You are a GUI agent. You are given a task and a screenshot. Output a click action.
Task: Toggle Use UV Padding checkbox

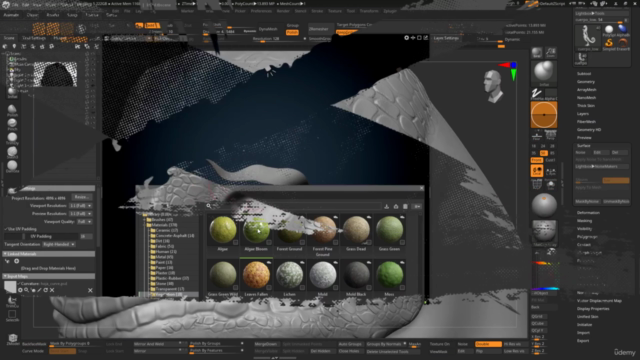[x=6, y=229]
